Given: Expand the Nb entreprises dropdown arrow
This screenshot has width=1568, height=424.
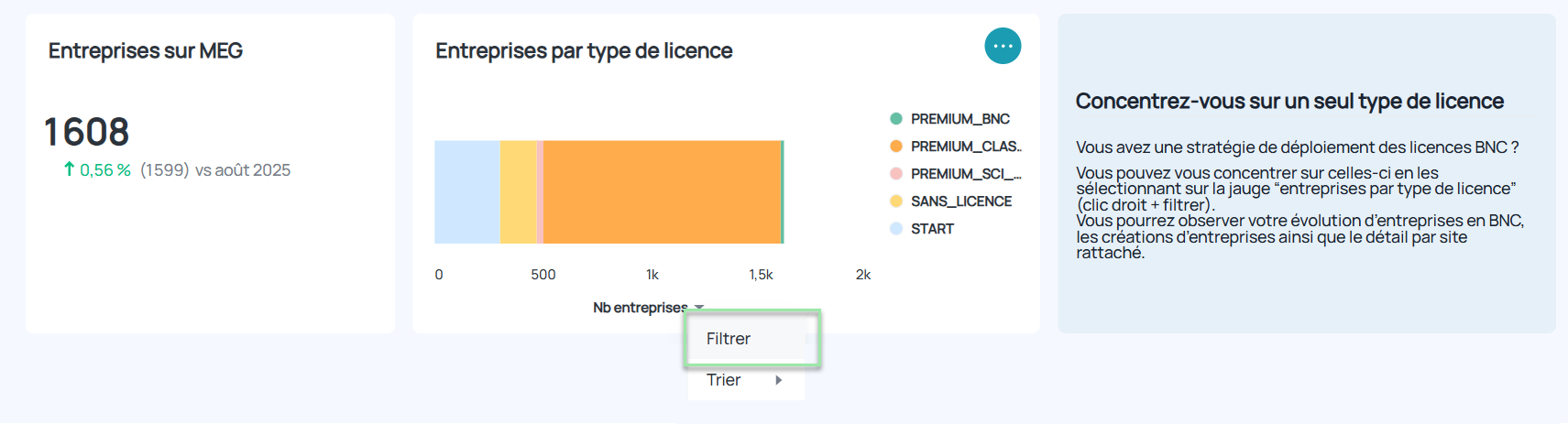Looking at the screenshot, I should pos(699,307).
